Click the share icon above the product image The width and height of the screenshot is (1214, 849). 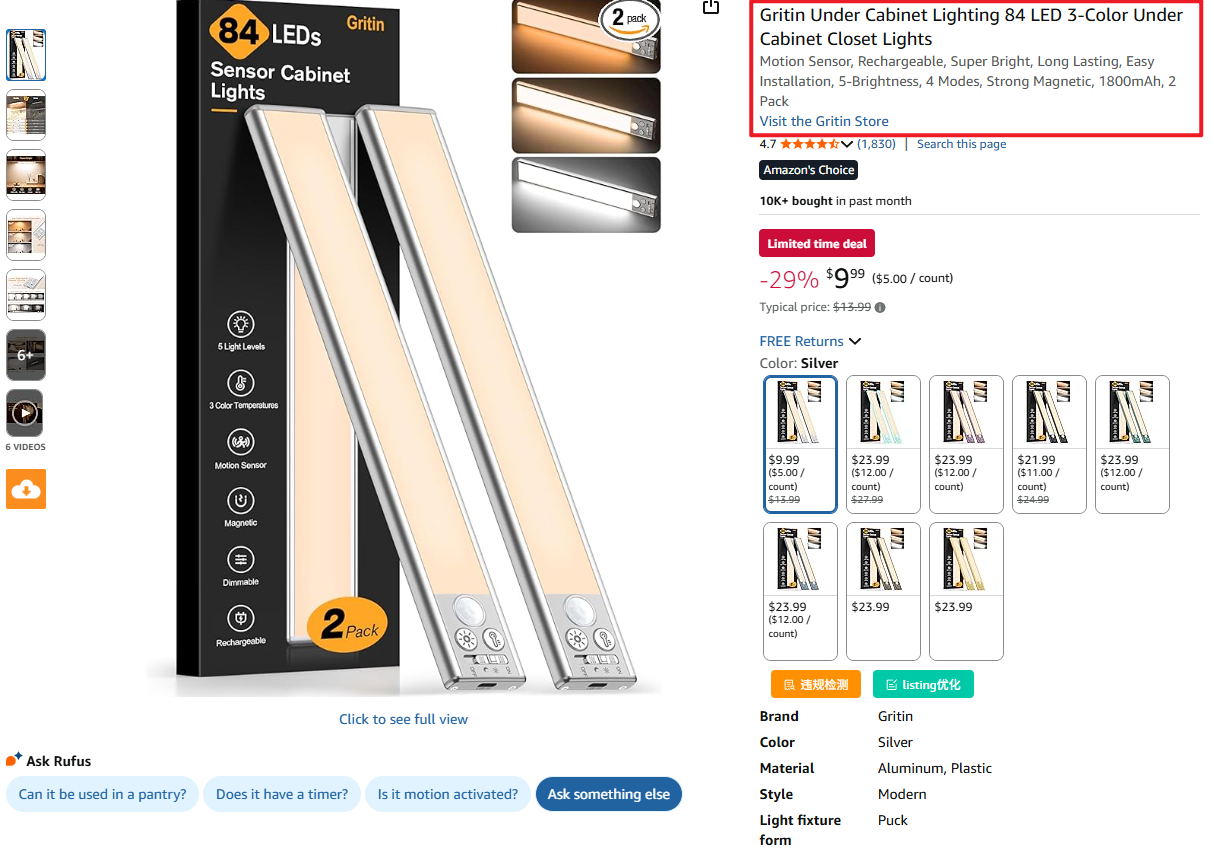(710, 6)
